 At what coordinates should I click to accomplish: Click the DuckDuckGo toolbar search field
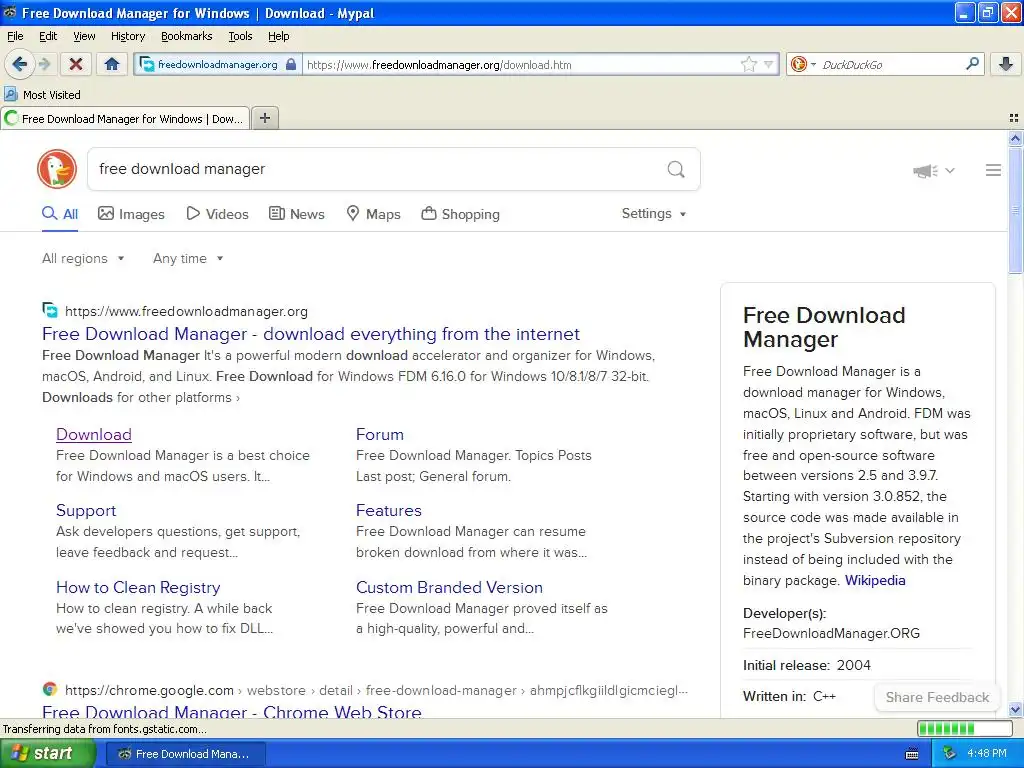(x=890, y=64)
